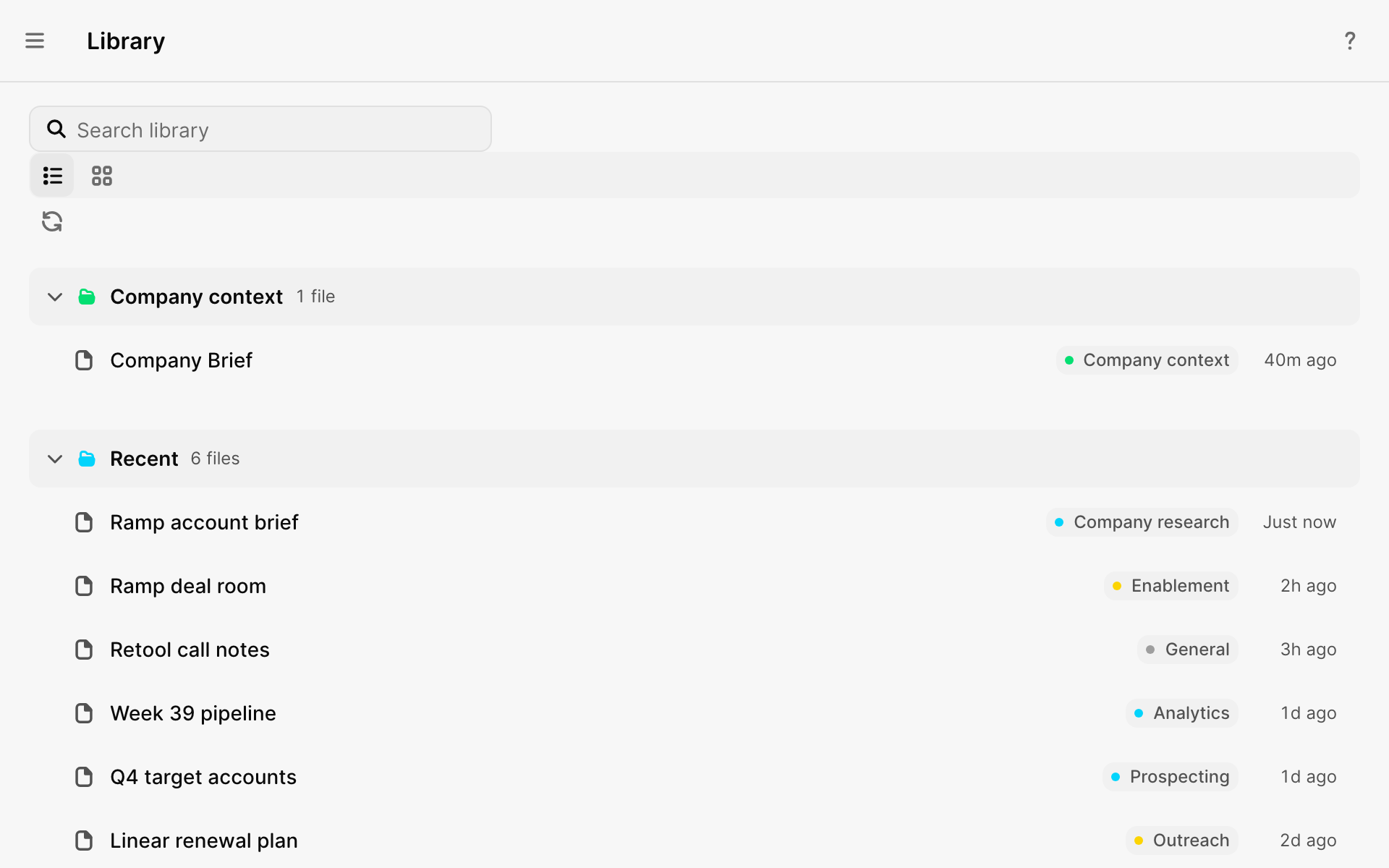Screen dimensions: 1389x868
Task: Open the hamburger menu
Action: 35,41
